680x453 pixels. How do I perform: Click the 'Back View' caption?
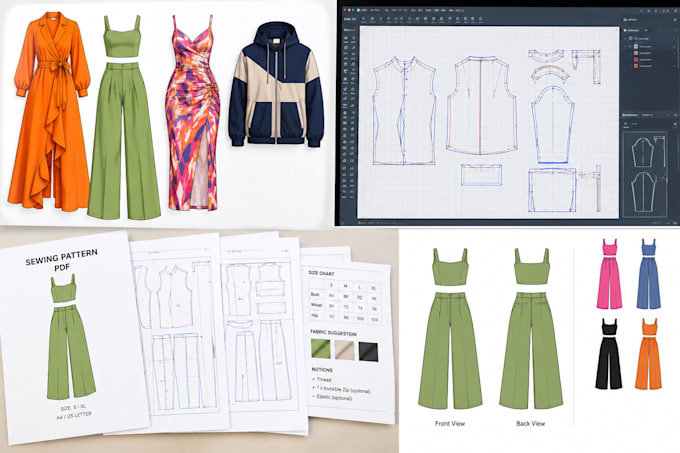pyautogui.click(x=530, y=424)
